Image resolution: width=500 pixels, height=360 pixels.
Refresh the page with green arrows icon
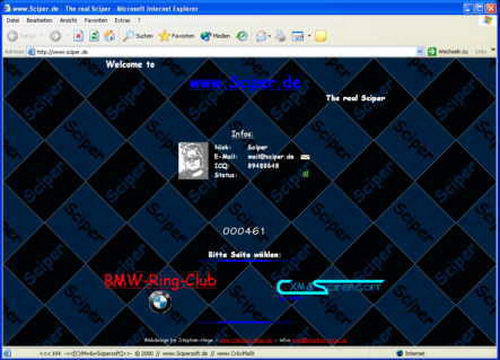pos(94,36)
